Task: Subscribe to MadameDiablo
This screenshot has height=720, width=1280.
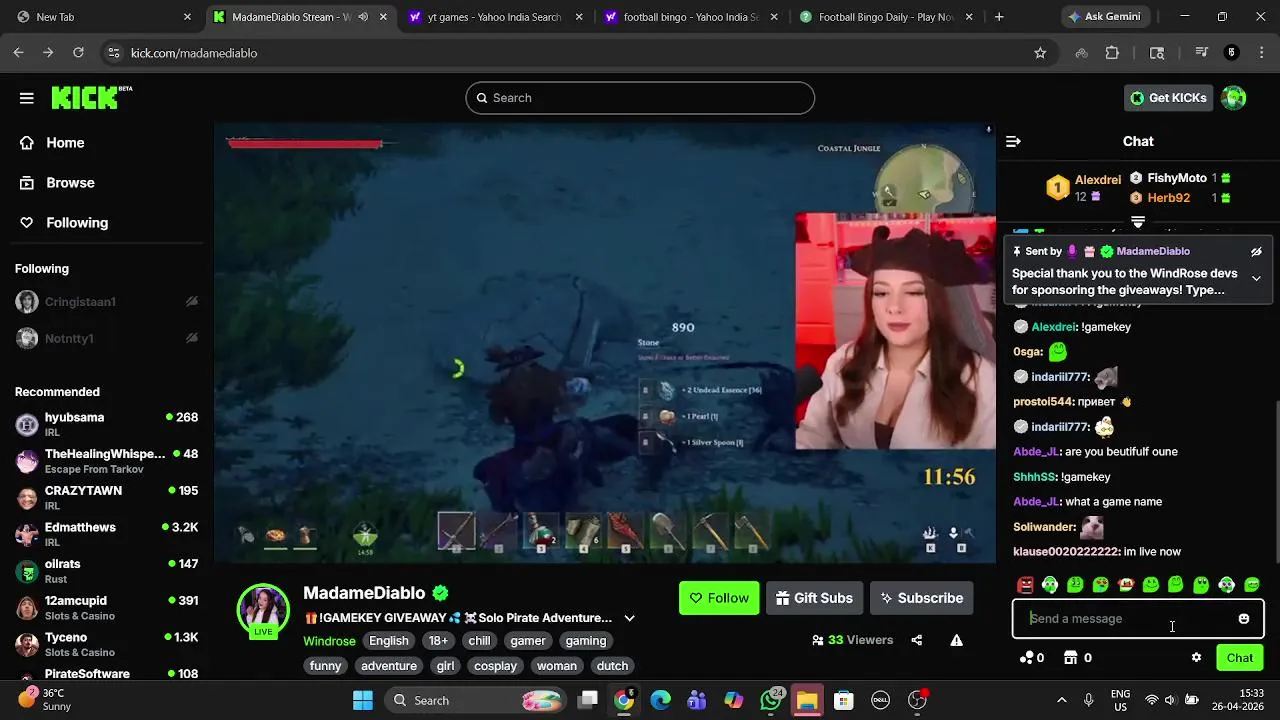Action: click(921, 598)
